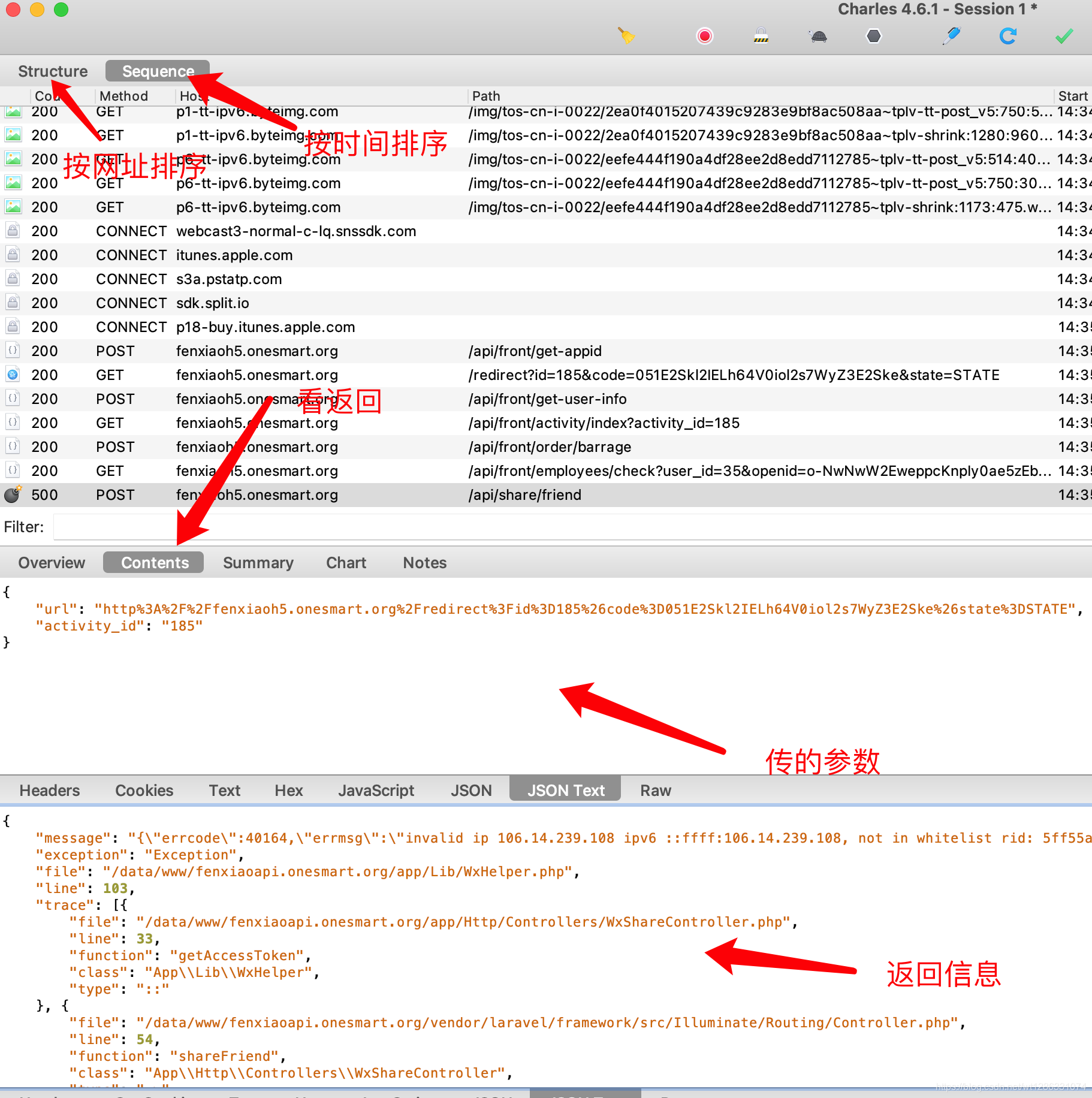Open the Notes tab
Screen dimensions: 1092x1098
tap(424, 563)
